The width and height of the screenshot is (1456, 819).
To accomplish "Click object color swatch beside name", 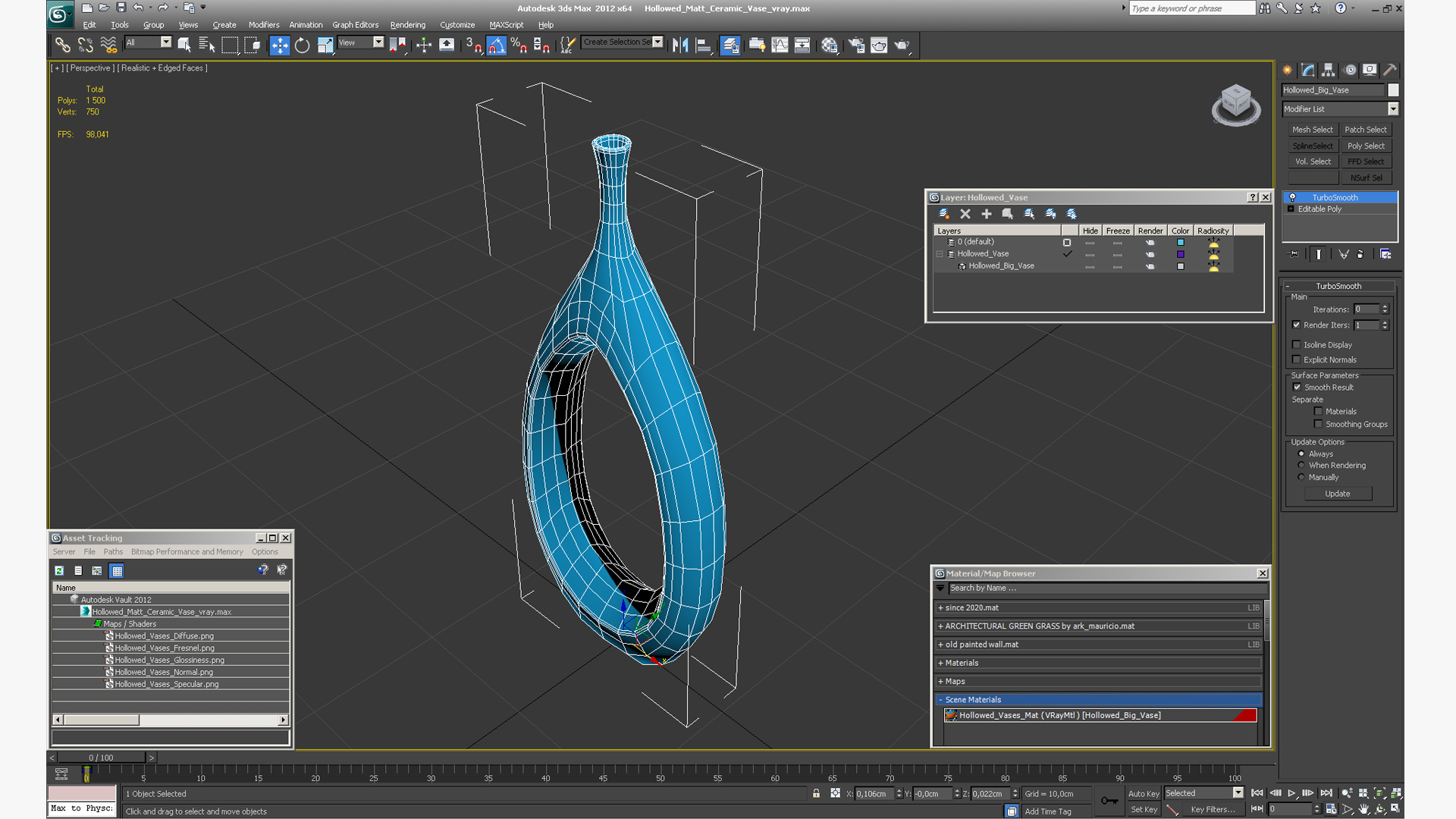I will 1393,89.
